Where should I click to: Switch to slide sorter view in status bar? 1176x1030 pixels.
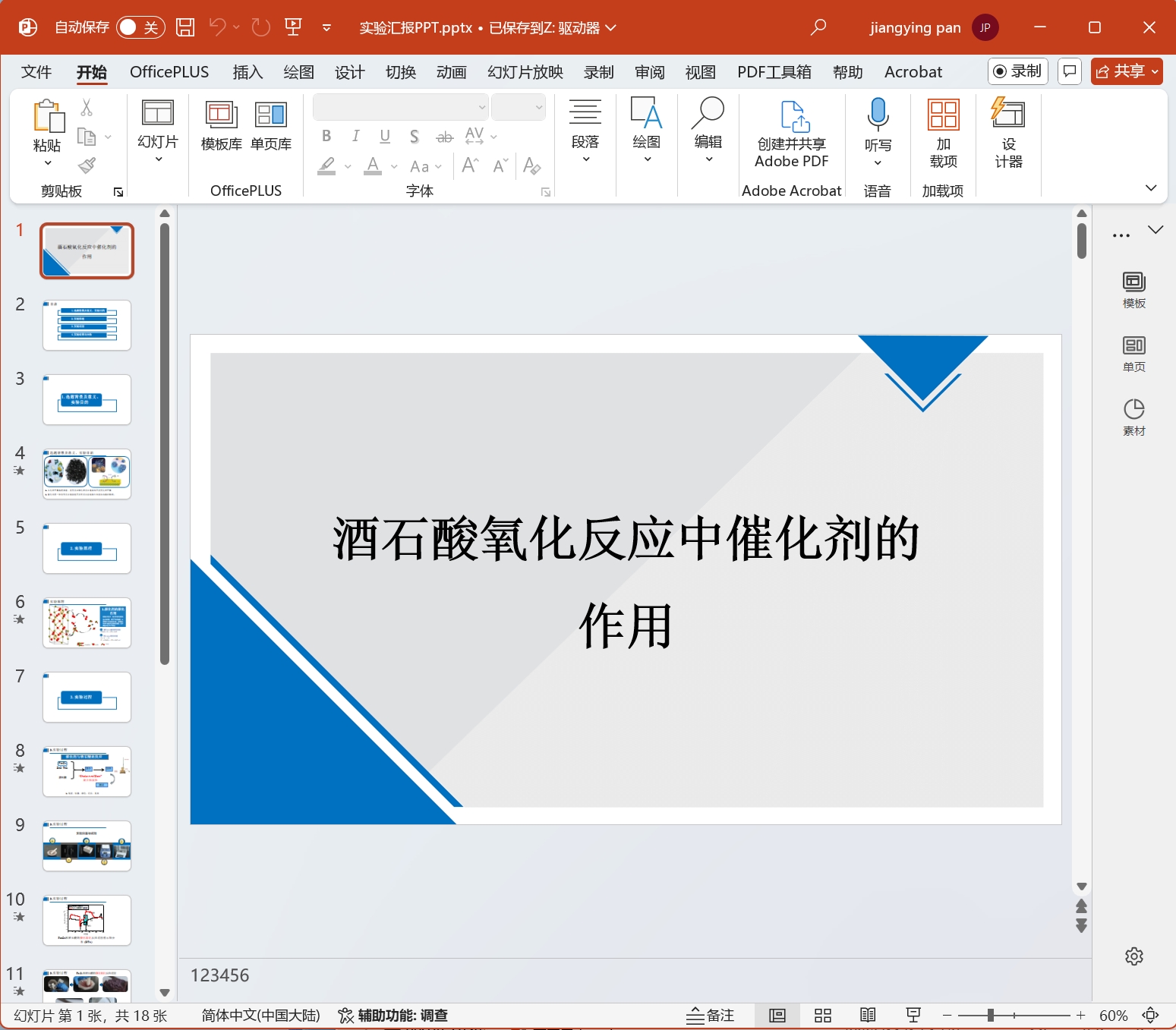pos(823,1015)
